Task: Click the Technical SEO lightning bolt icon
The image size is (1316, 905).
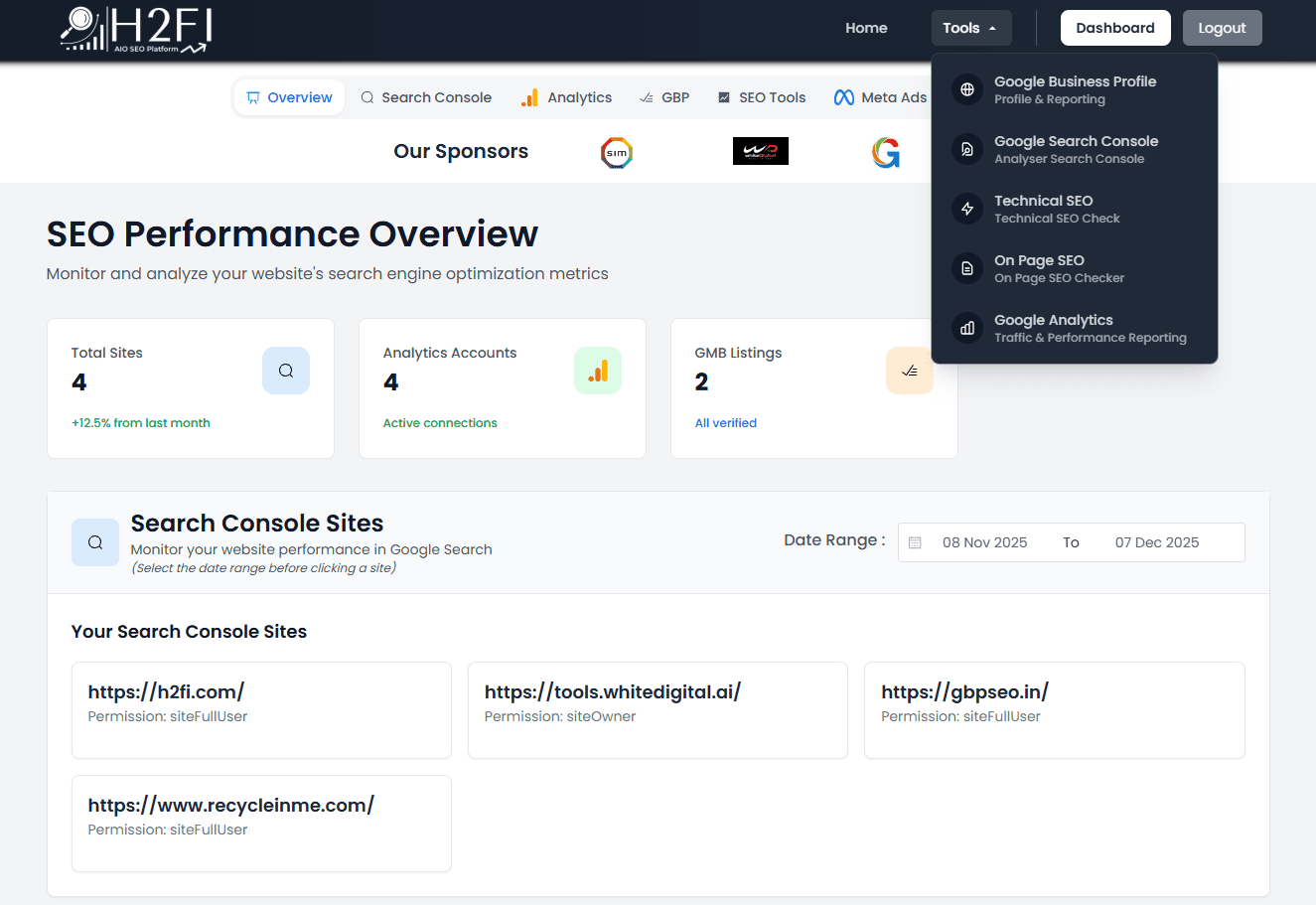Action: [966, 209]
